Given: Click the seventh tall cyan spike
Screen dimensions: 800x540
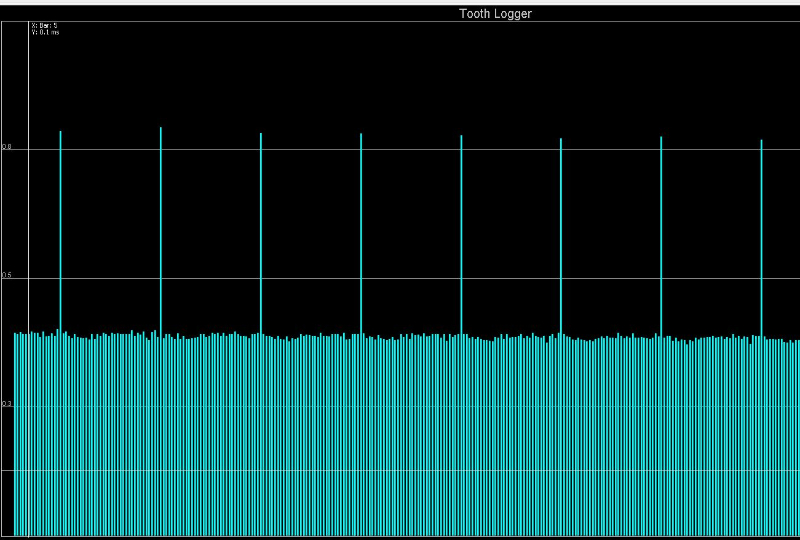Looking at the screenshot, I should click(661, 230).
